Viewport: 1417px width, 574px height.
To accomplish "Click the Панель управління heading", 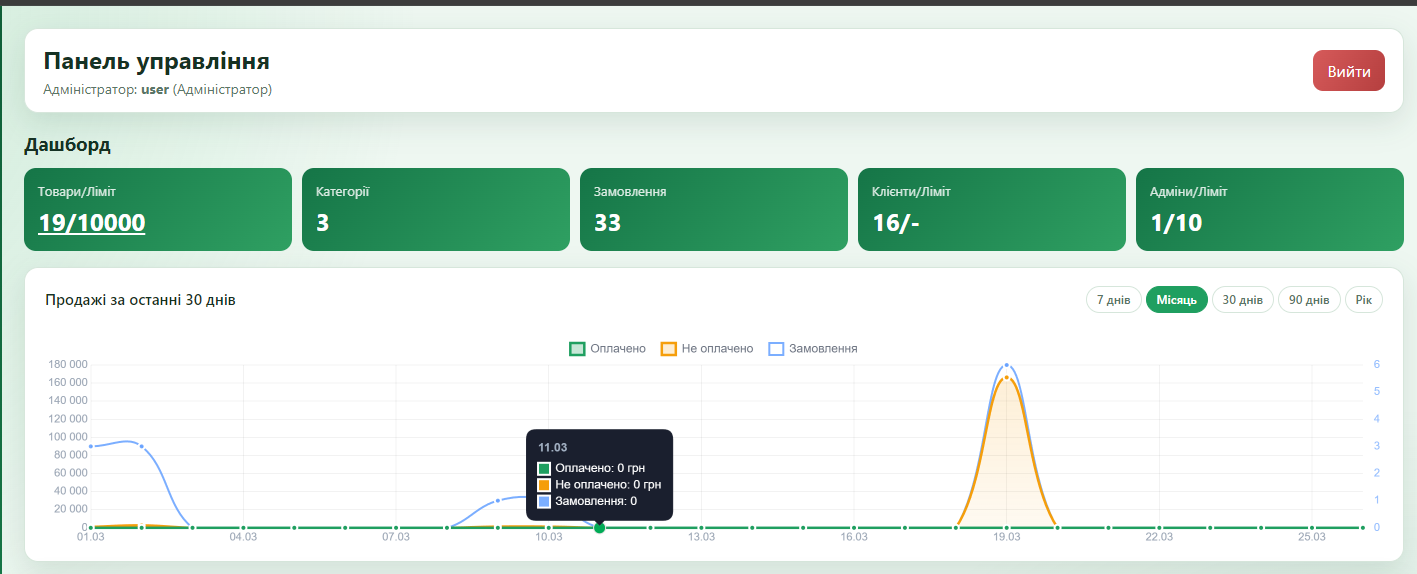I will (x=157, y=61).
